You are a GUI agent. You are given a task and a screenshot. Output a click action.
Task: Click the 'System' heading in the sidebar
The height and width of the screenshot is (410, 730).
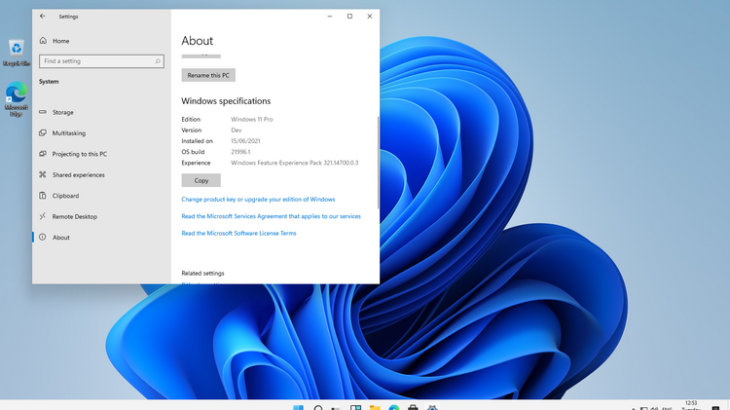[49, 81]
